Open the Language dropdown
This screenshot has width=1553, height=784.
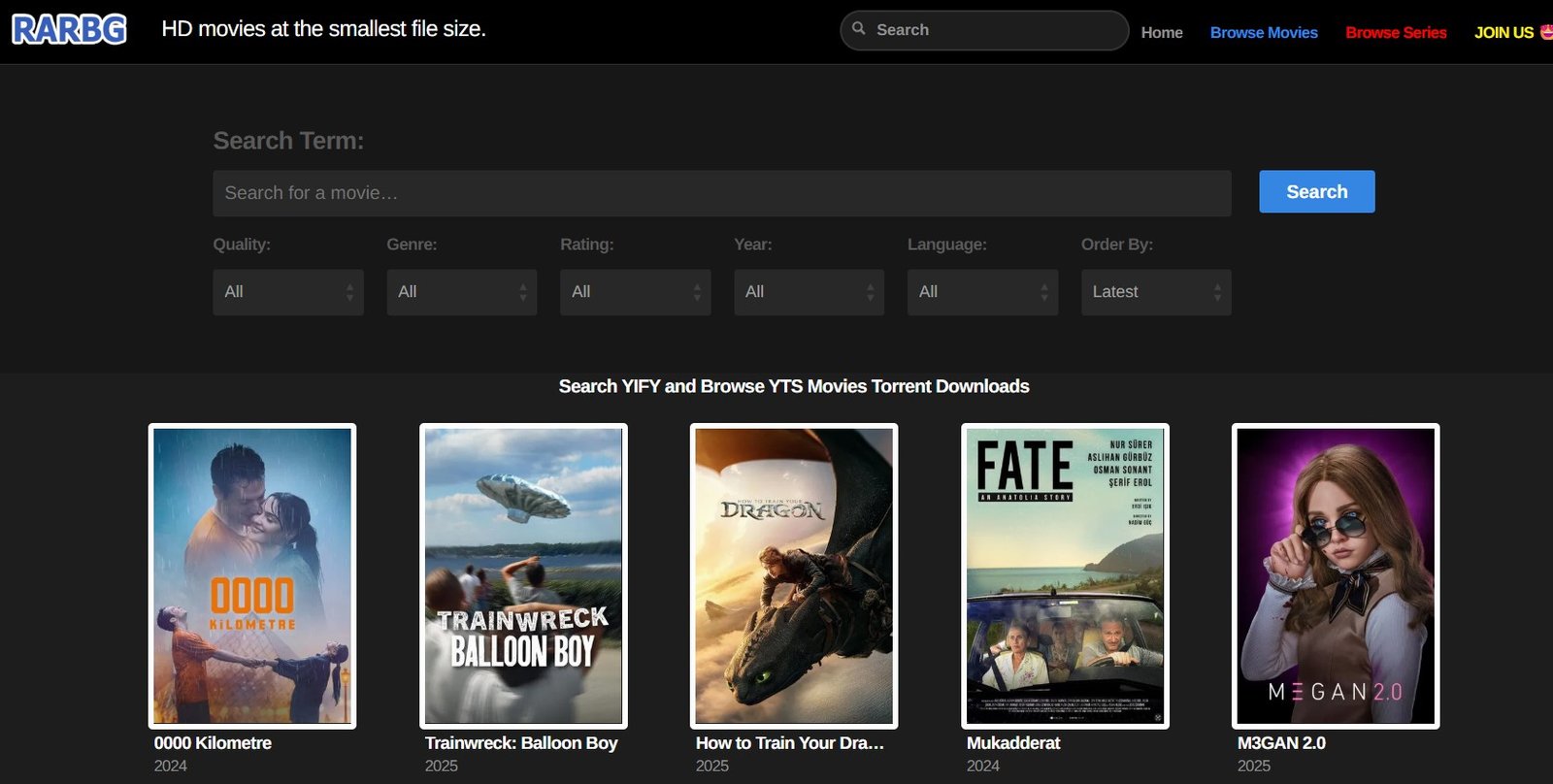pos(983,292)
